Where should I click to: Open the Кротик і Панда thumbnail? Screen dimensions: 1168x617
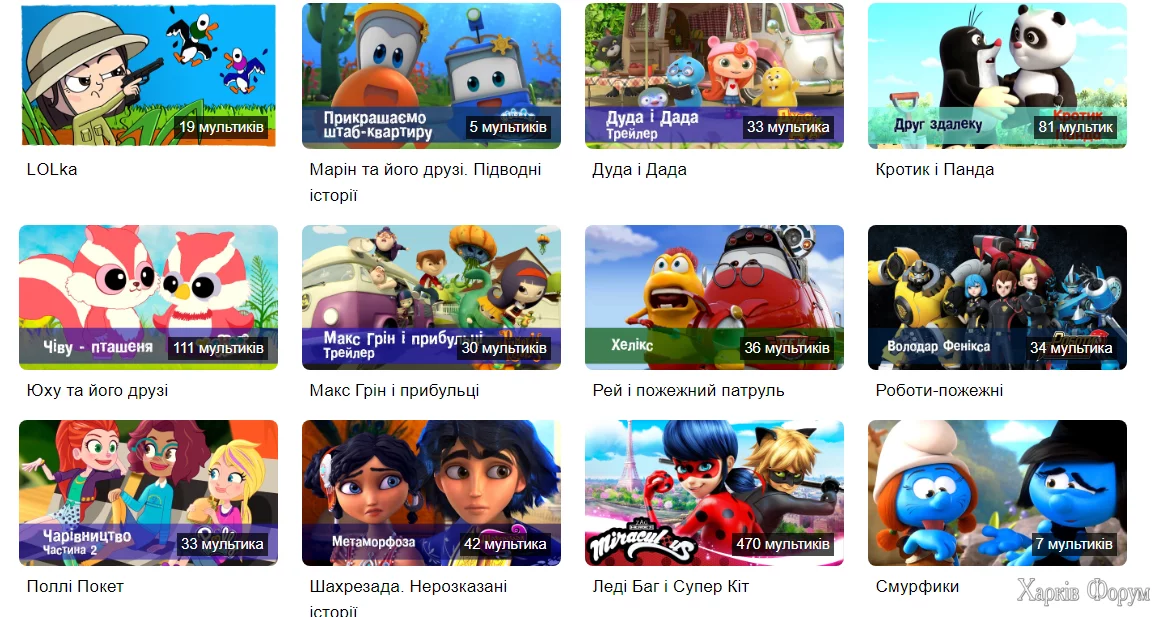[997, 75]
